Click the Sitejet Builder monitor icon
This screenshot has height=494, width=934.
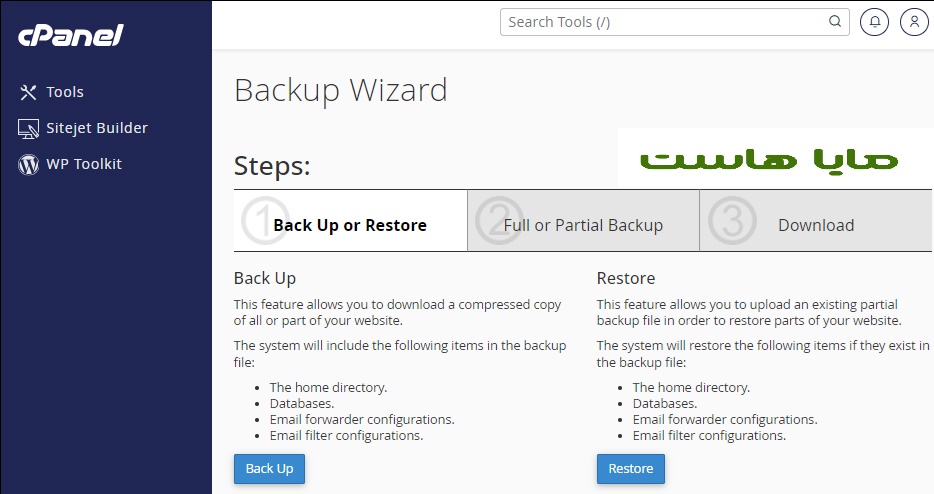click(28, 129)
